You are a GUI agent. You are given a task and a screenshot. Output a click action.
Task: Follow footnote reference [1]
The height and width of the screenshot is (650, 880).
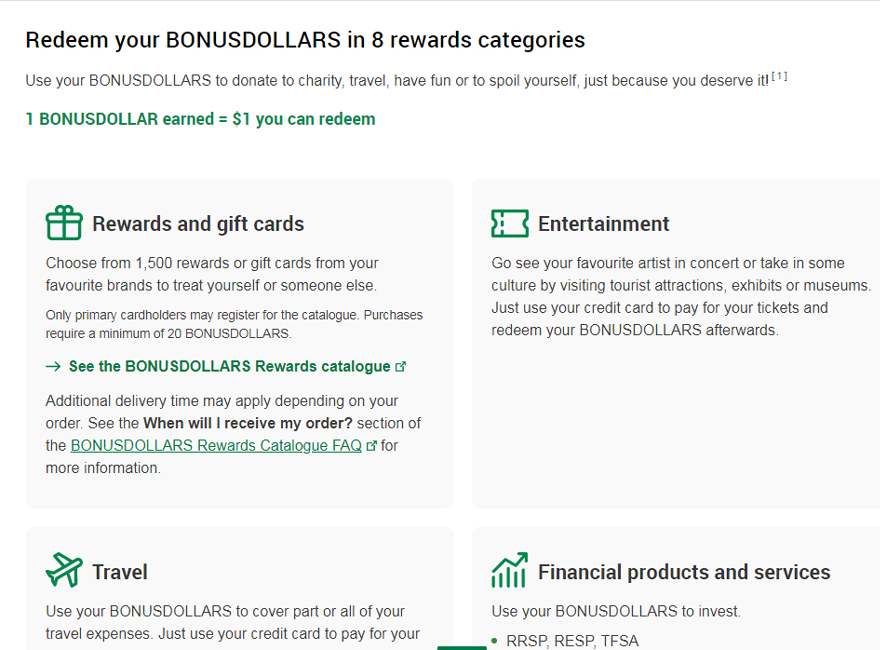click(x=779, y=76)
